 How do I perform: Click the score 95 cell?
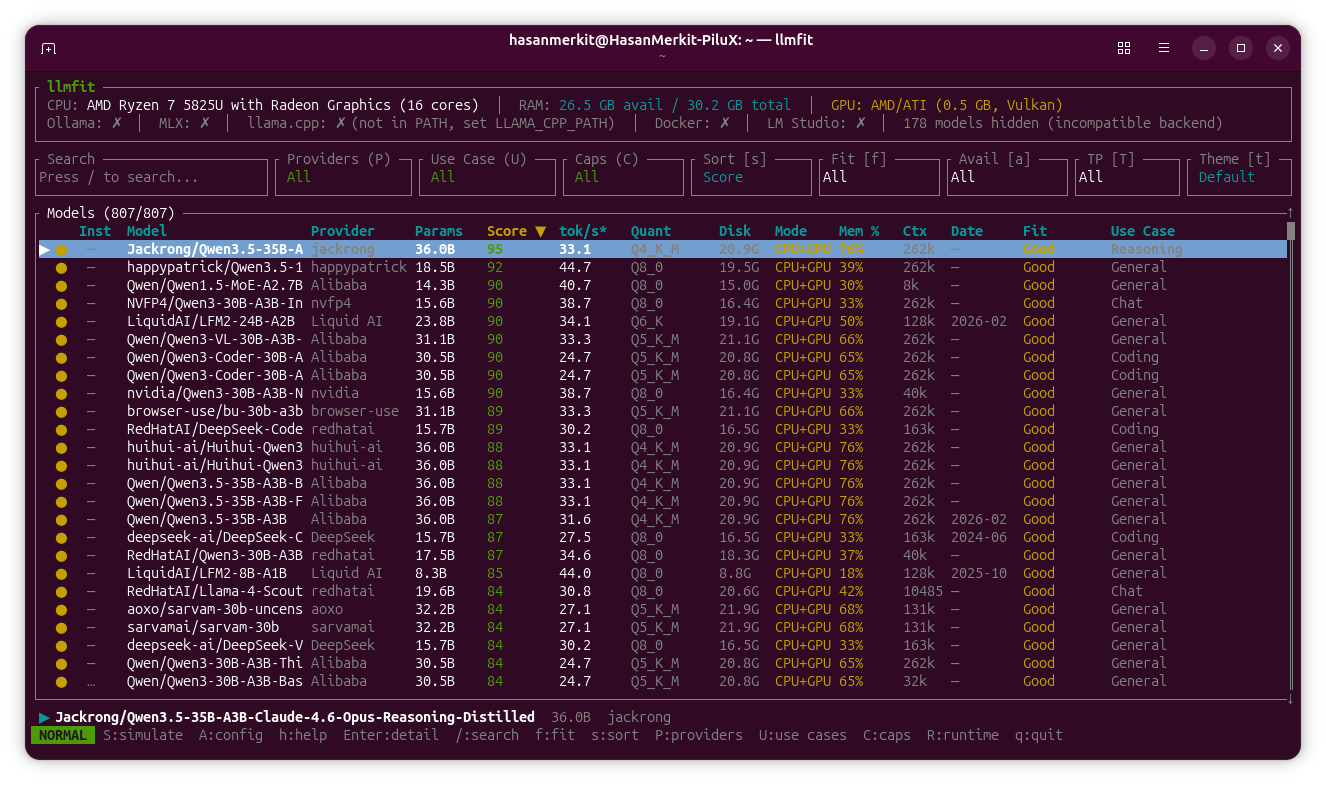coord(495,250)
